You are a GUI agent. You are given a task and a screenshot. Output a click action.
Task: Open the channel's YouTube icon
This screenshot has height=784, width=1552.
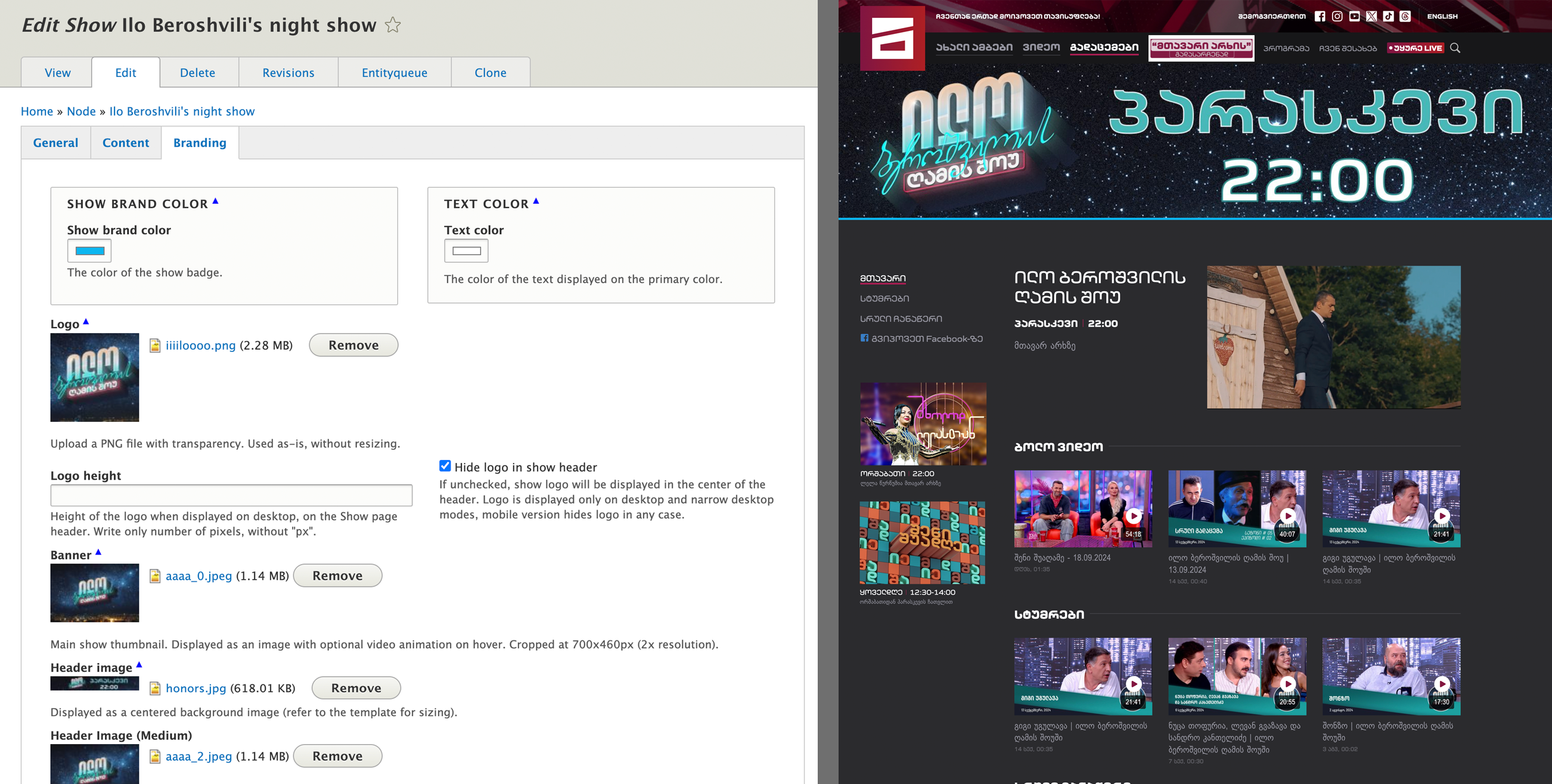(1354, 16)
